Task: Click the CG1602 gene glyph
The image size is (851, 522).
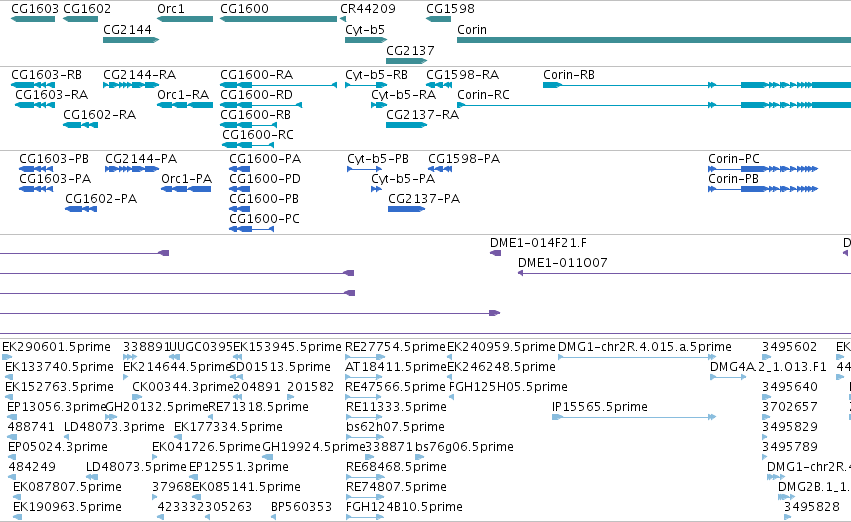Action: [80, 19]
